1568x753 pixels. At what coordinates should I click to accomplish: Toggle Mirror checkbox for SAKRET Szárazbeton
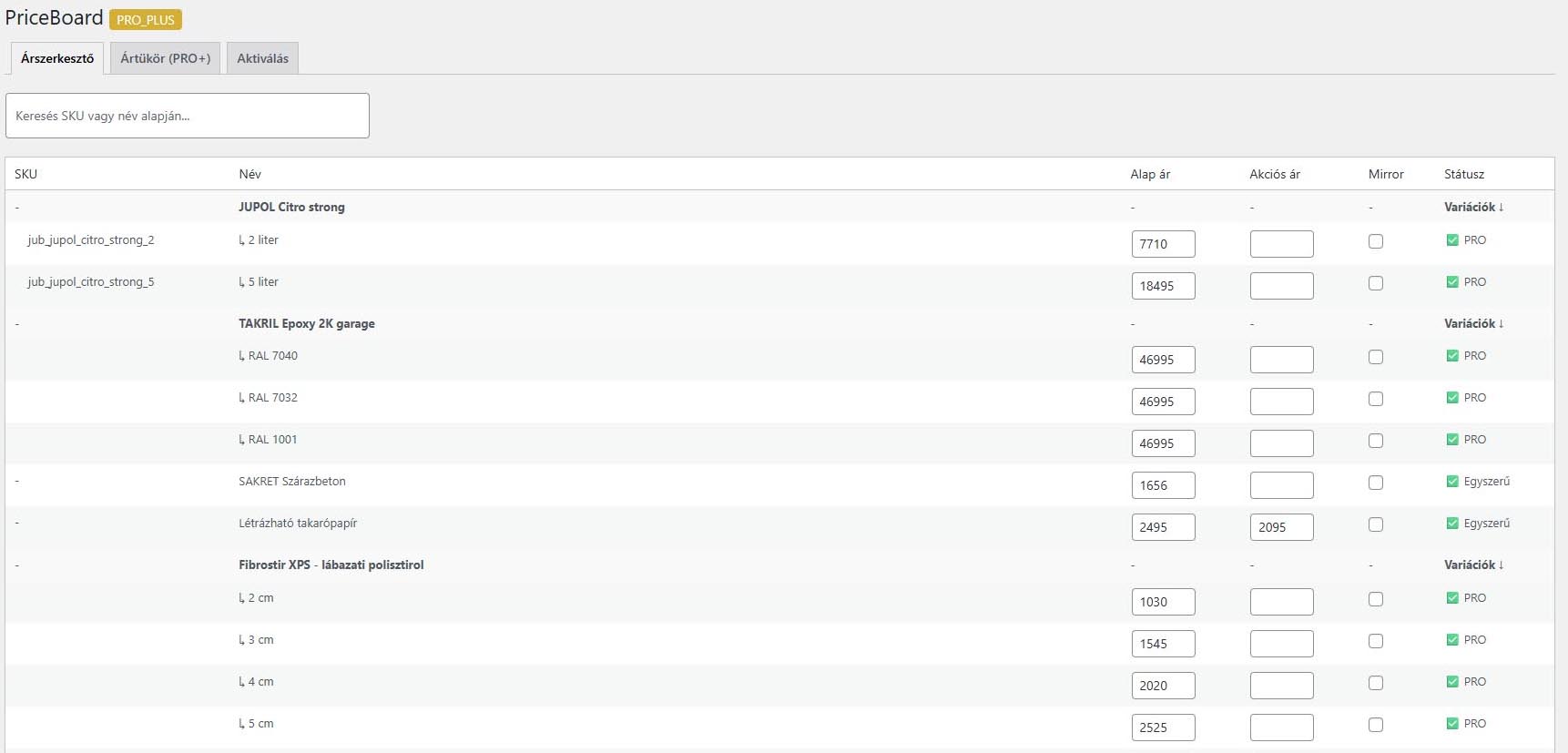[1375, 483]
